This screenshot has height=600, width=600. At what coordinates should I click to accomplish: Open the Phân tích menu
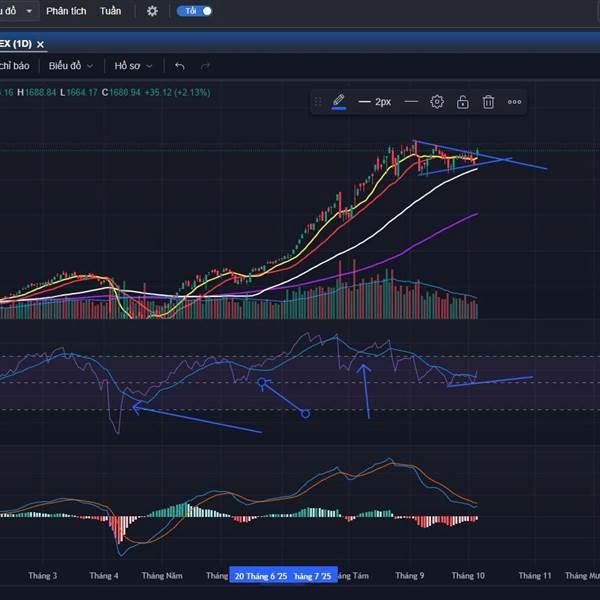66,11
